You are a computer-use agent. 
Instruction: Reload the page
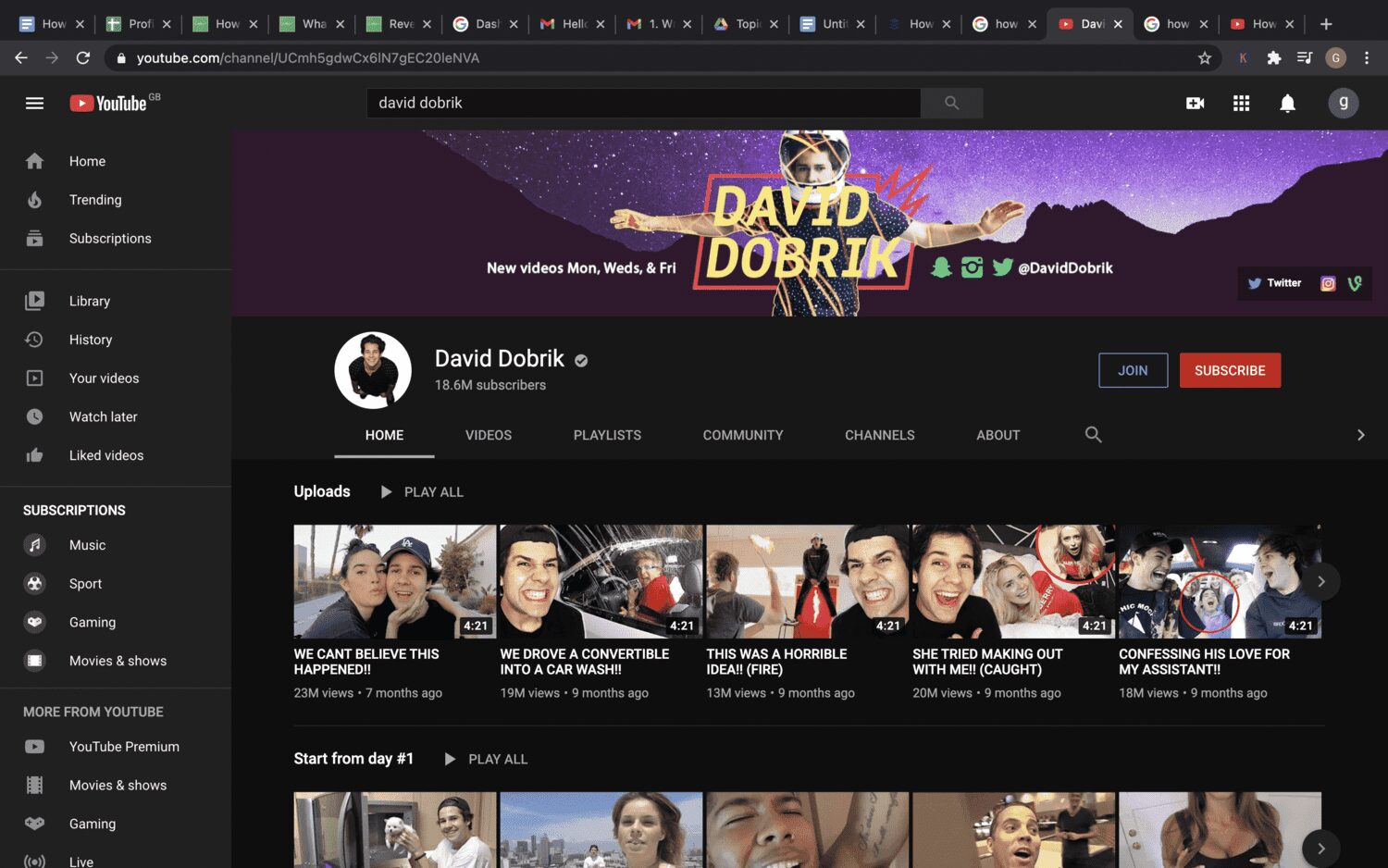pos(82,57)
